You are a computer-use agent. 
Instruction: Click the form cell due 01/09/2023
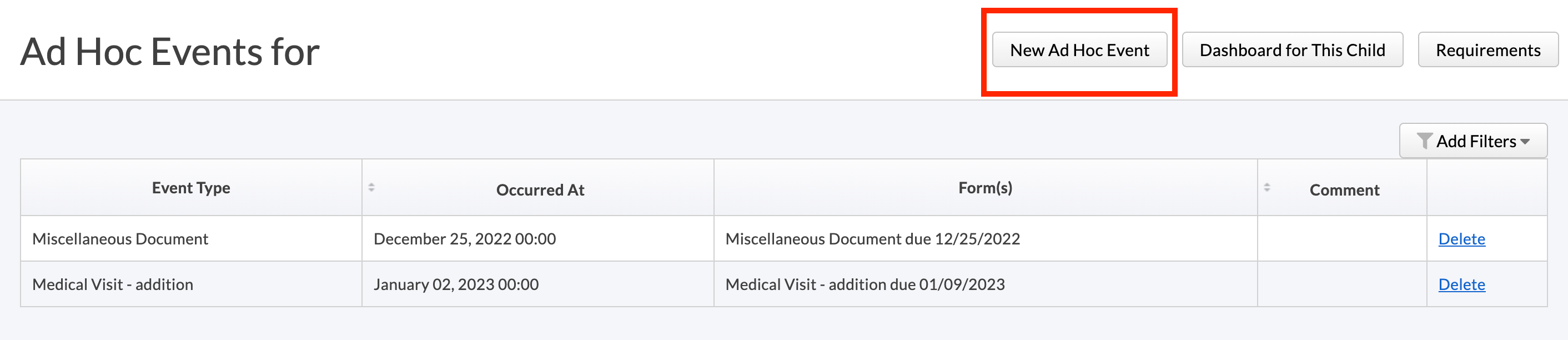(x=865, y=284)
